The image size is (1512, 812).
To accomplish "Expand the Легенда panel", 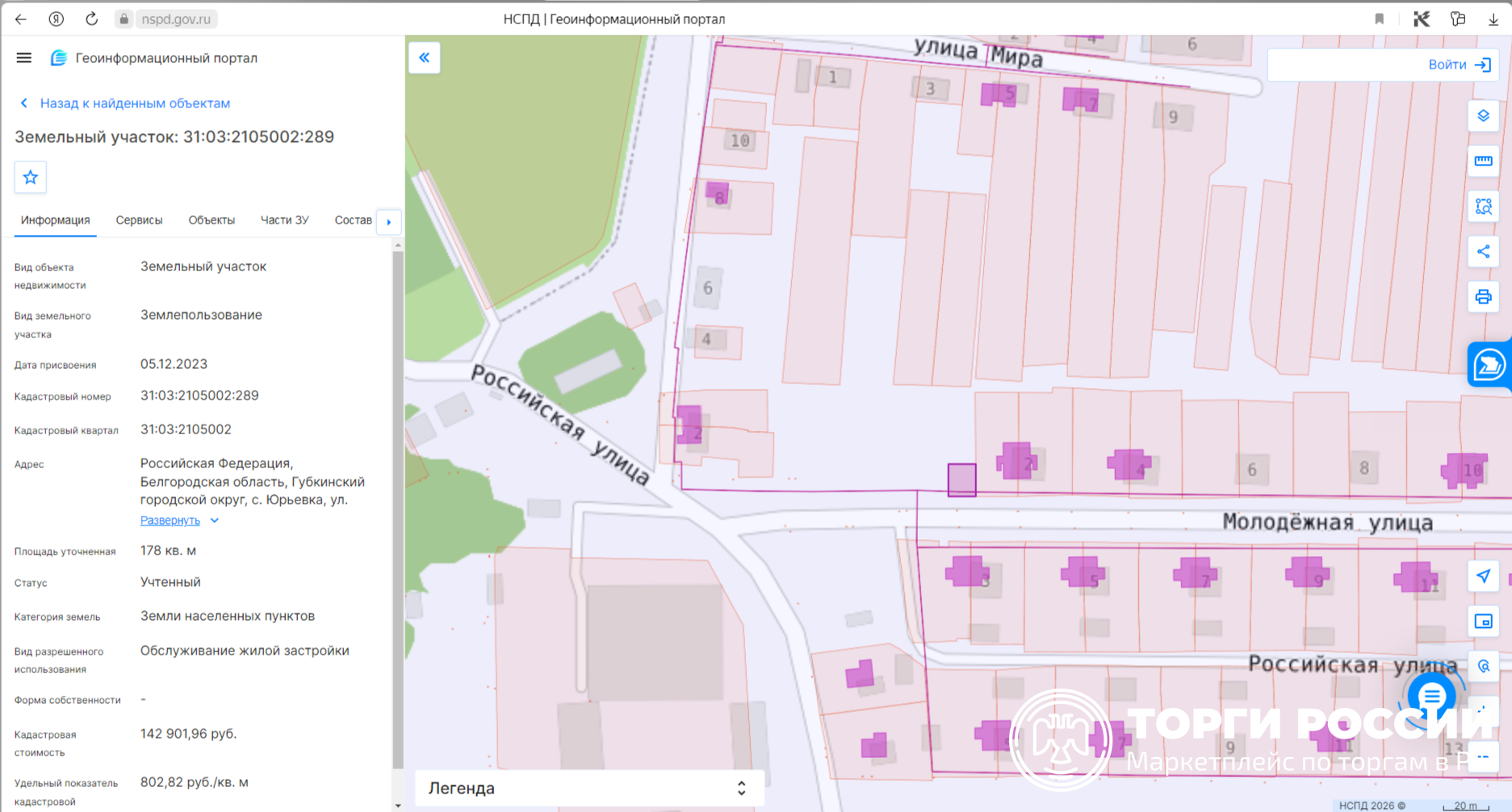I will [x=588, y=789].
